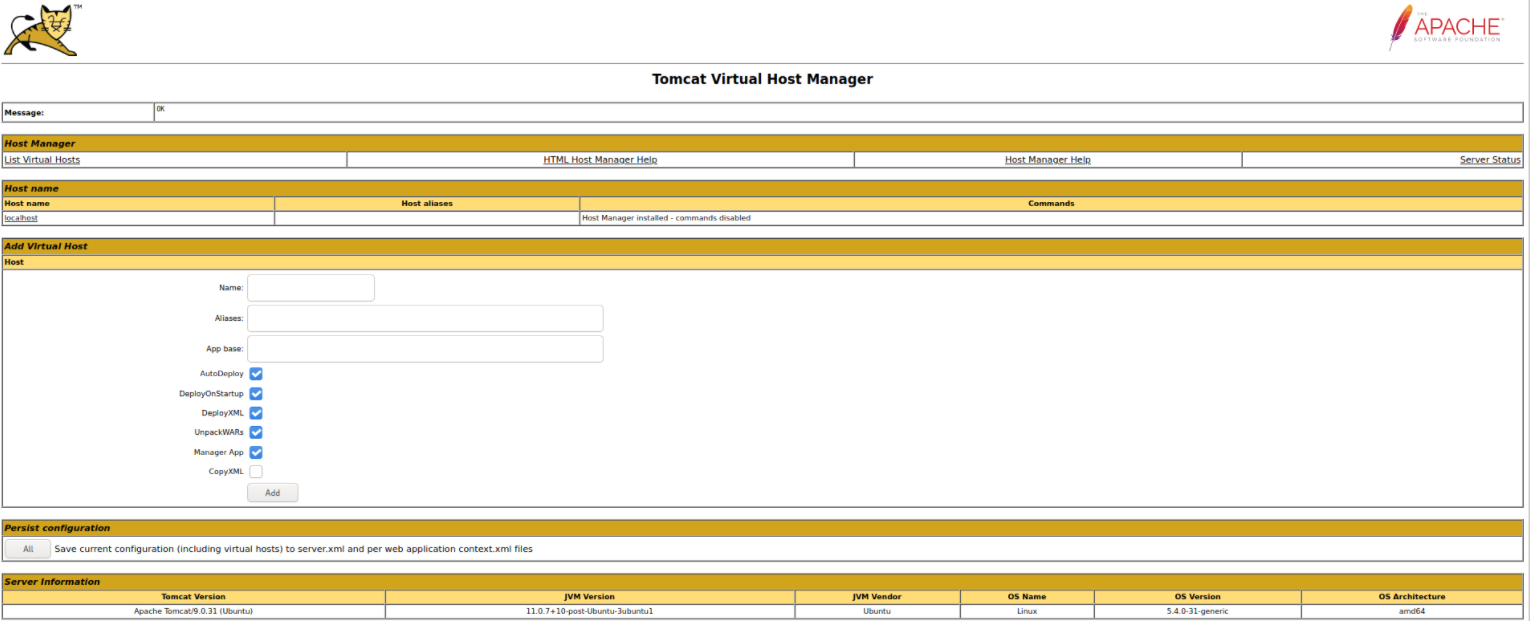Click the 'Save current configuration' description text
The image size is (1530, 621).
click(293, 549)
